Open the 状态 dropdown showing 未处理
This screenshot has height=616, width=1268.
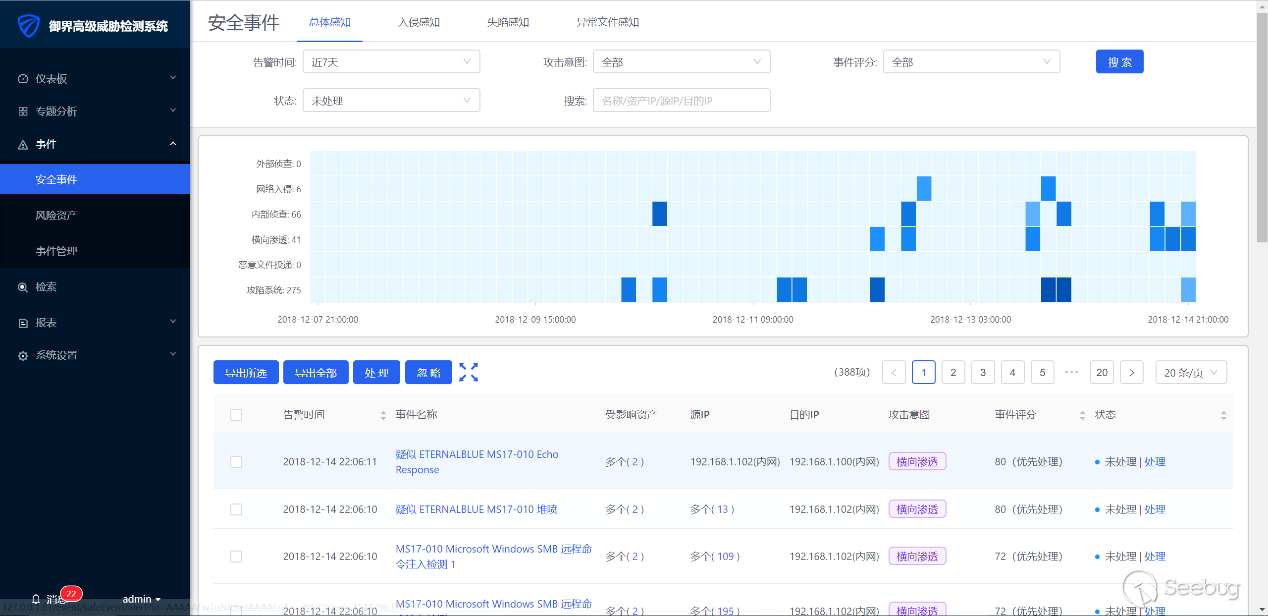pos(391,100)
